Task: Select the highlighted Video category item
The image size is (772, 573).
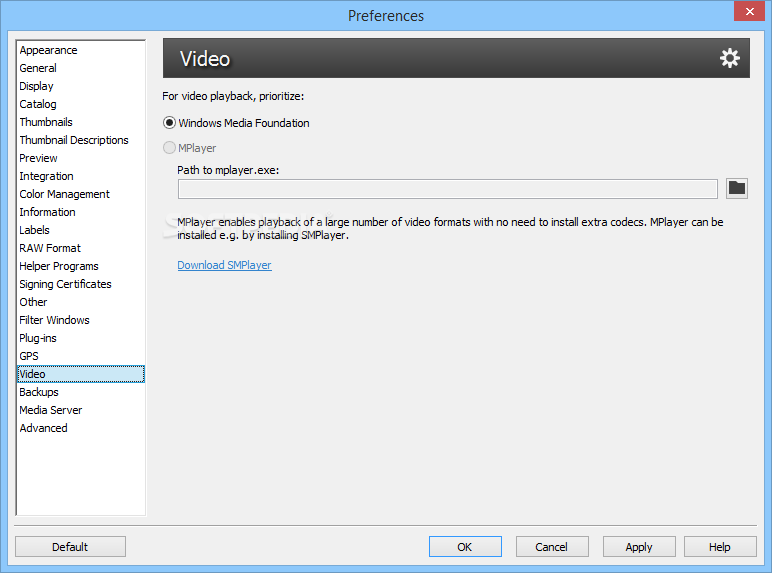Action: 81,374
